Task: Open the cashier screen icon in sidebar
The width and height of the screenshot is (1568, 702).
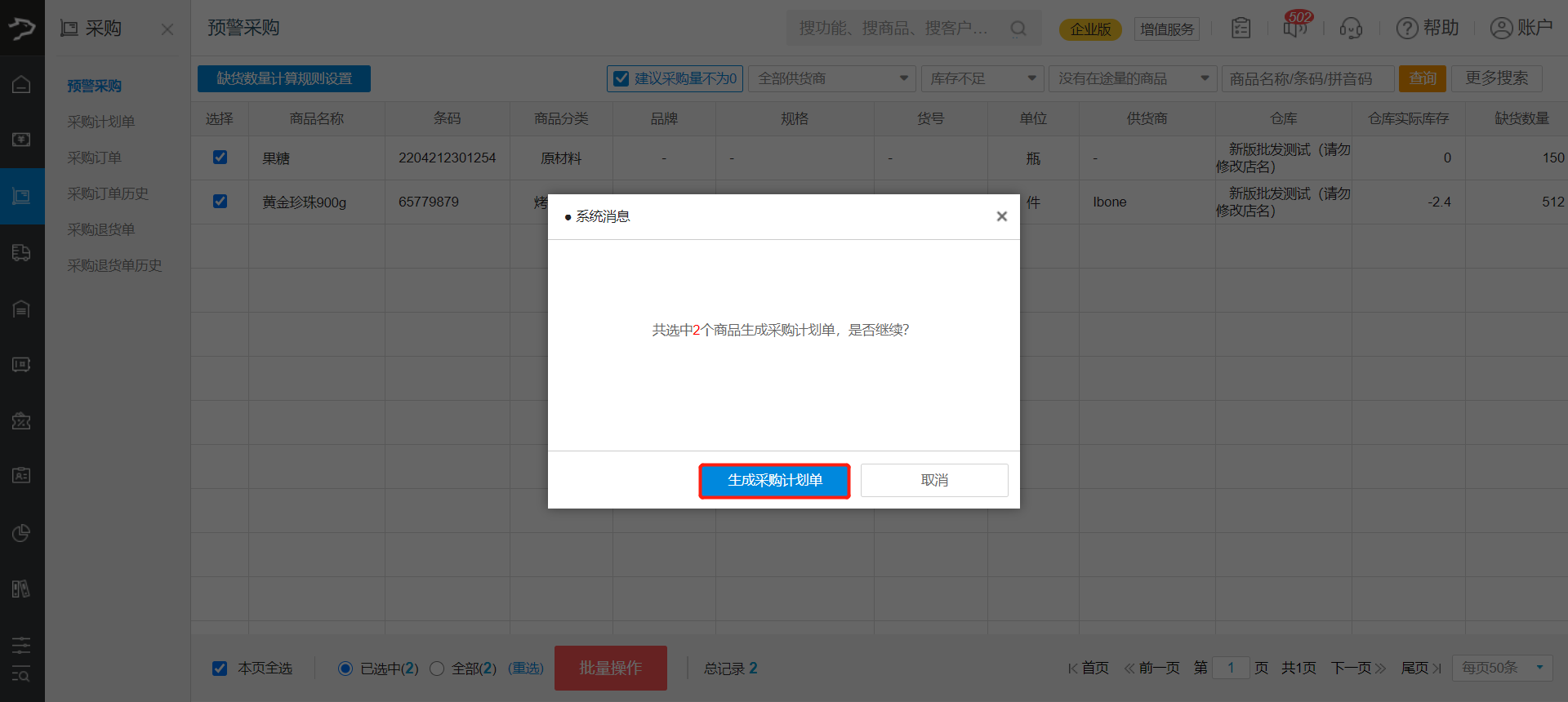Action: coord(22,140)
